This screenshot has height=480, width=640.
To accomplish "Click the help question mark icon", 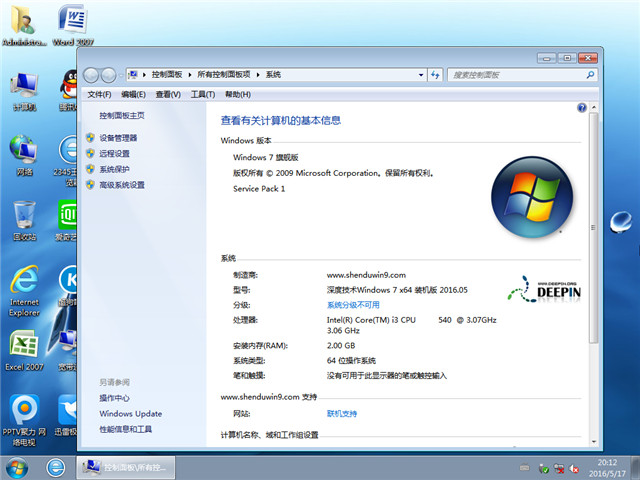I will point(582,107).
